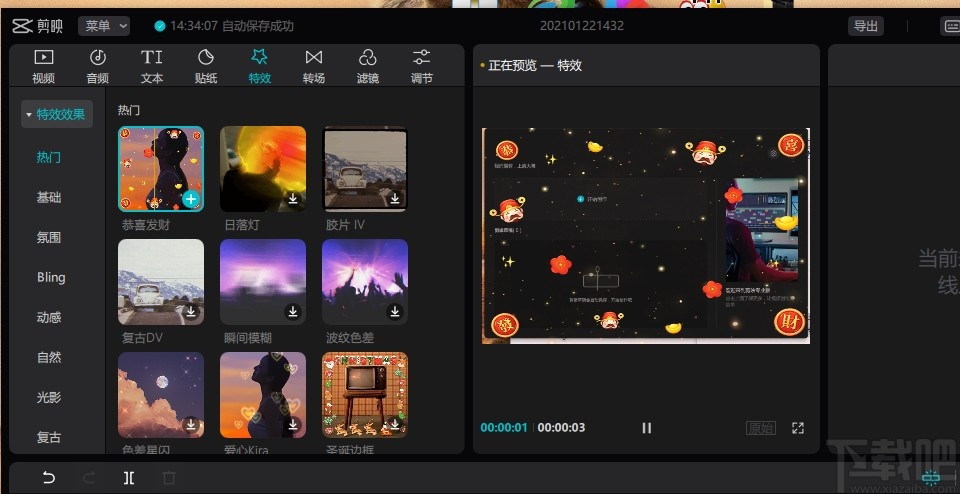
Task: Open the 滤镜 (Filter) tab
Action: tap(367, 66)
